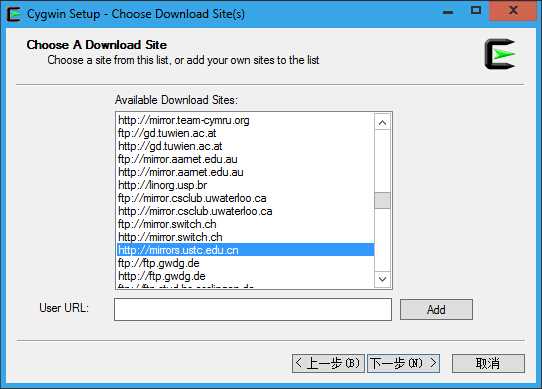Click the scrollbar thumb of site list
The image size is (542, 389).
click(382, 201)
